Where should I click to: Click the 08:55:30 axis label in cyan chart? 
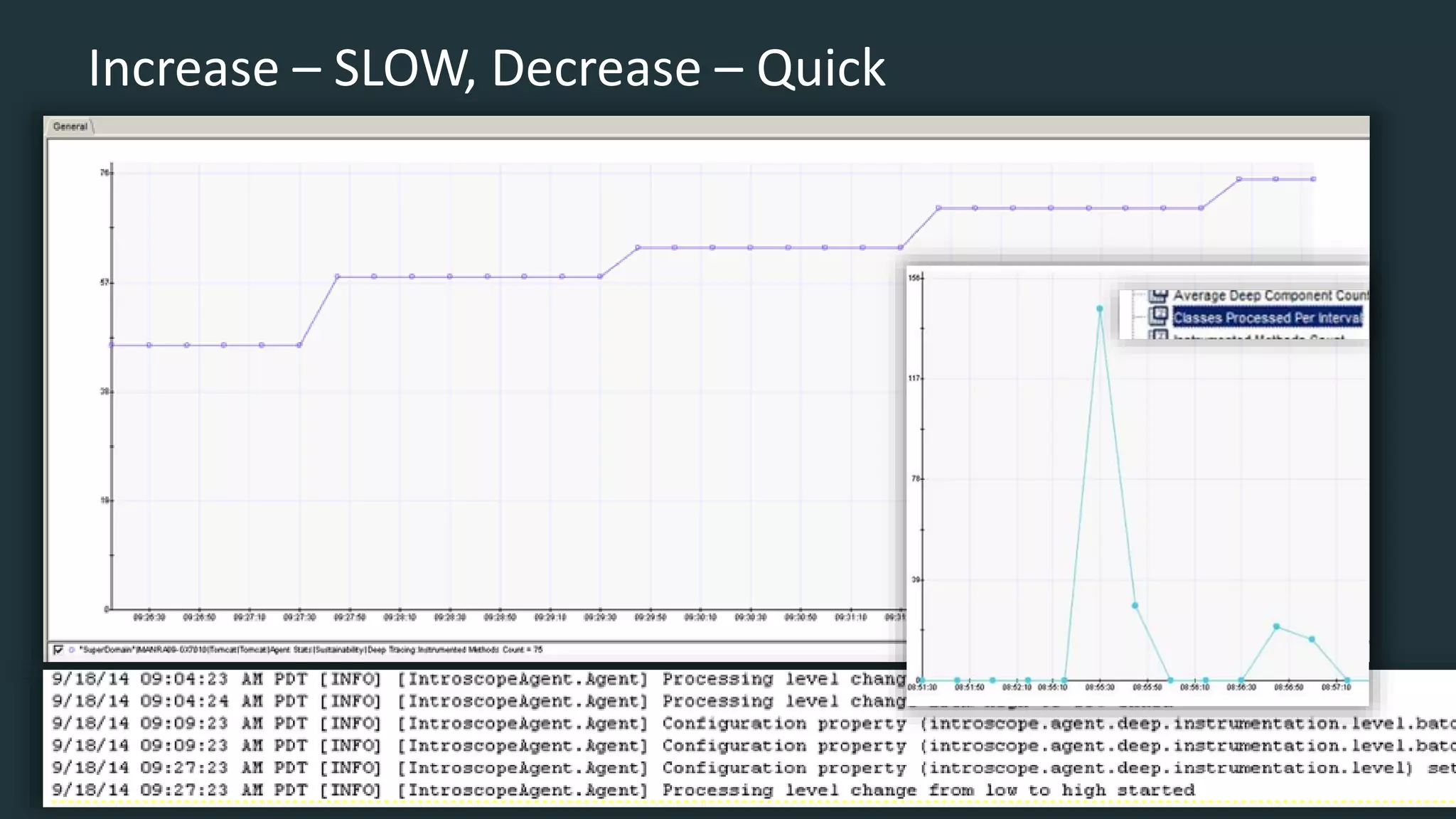pyautogui.click(x=1100, y=687)
